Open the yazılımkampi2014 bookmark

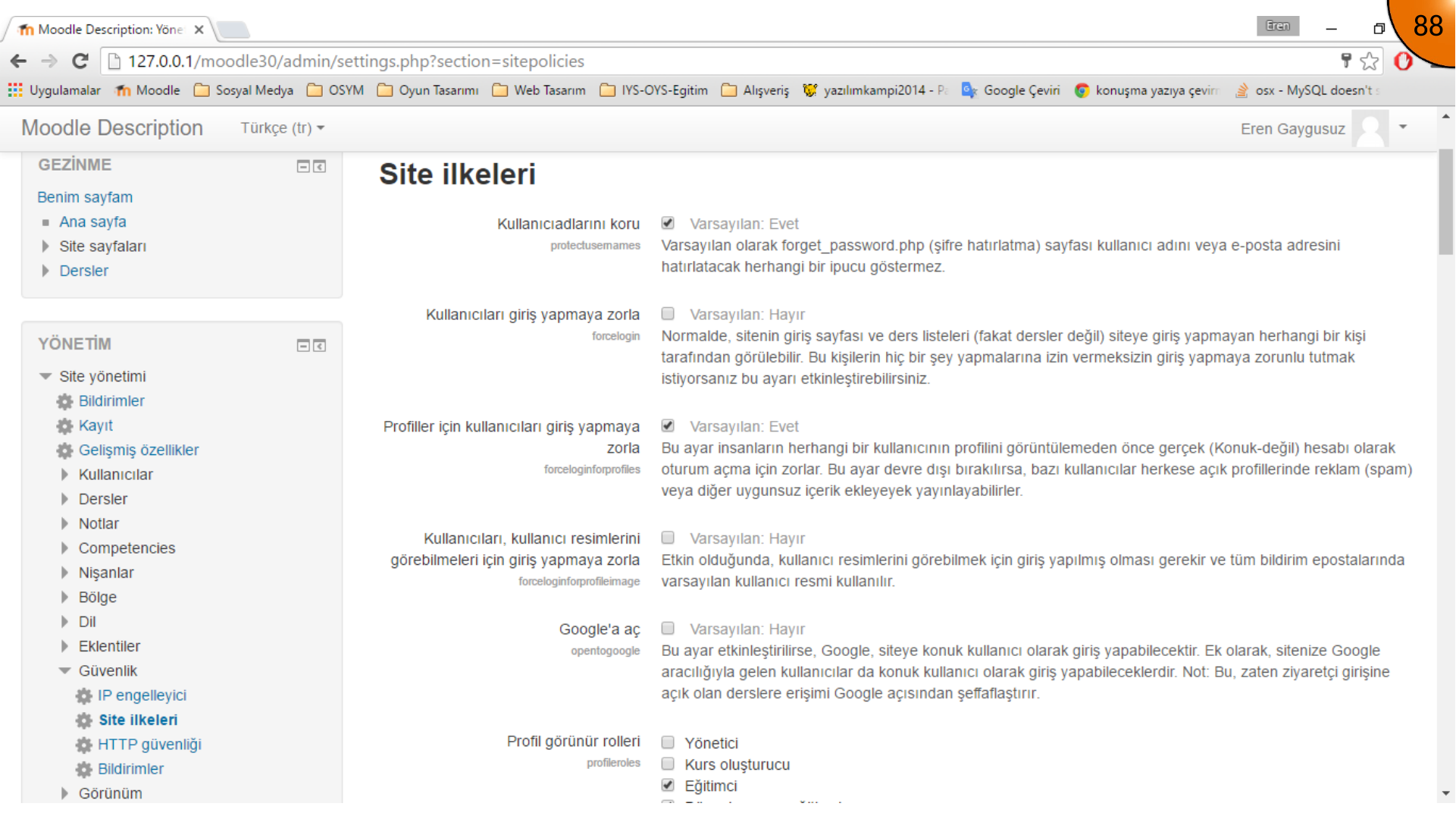point(875,90)
